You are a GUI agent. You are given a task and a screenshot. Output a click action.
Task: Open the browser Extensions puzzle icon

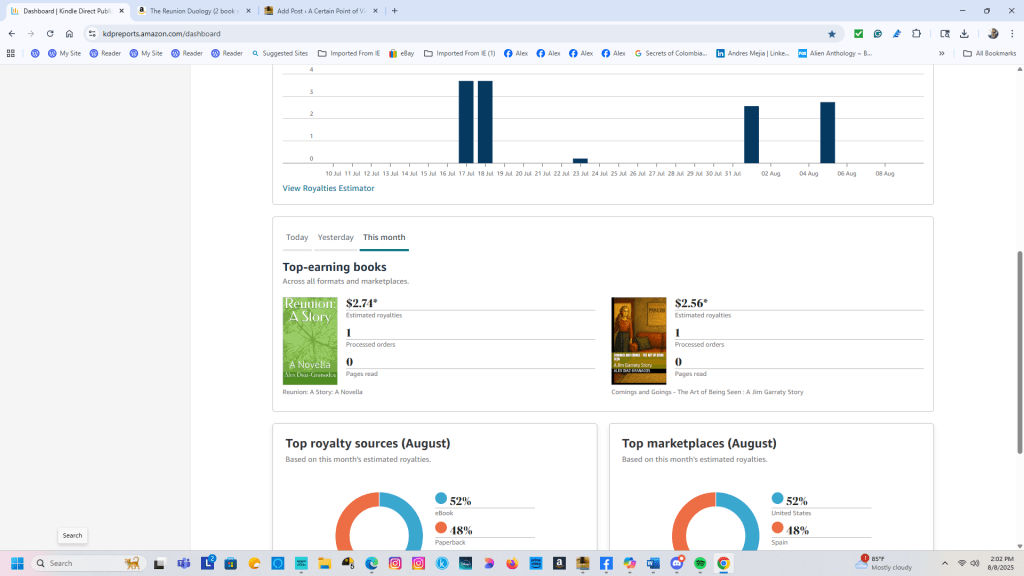(917, 33)
